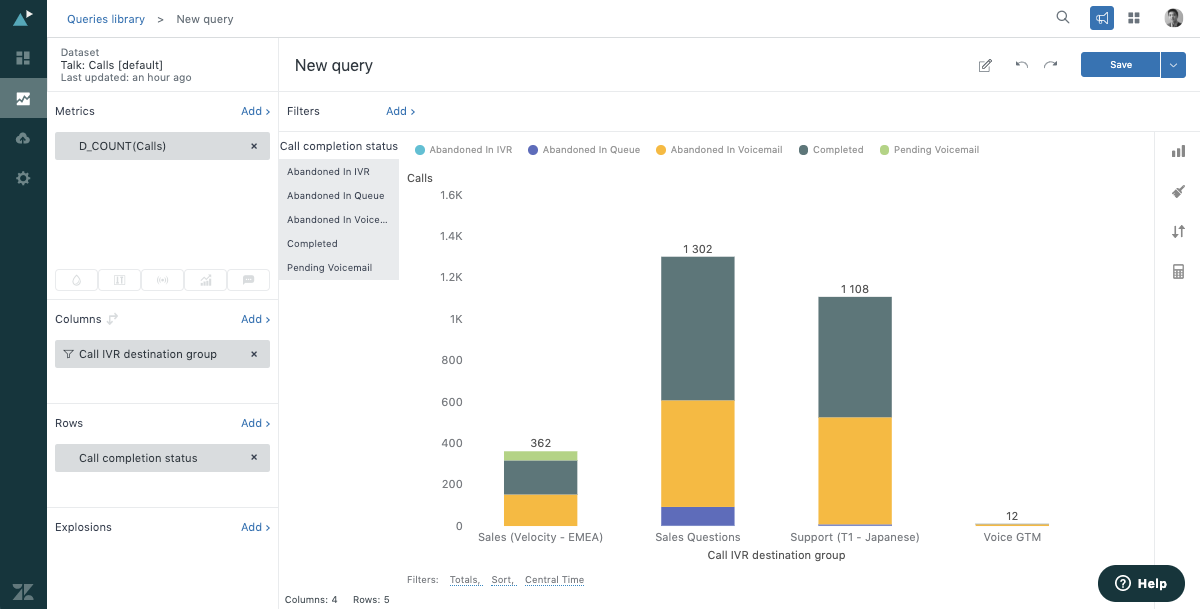Toggle Abandoned In IVR legend series
Image resolution: width=1200 pixels, height=609 pixels.
[463, 150]
